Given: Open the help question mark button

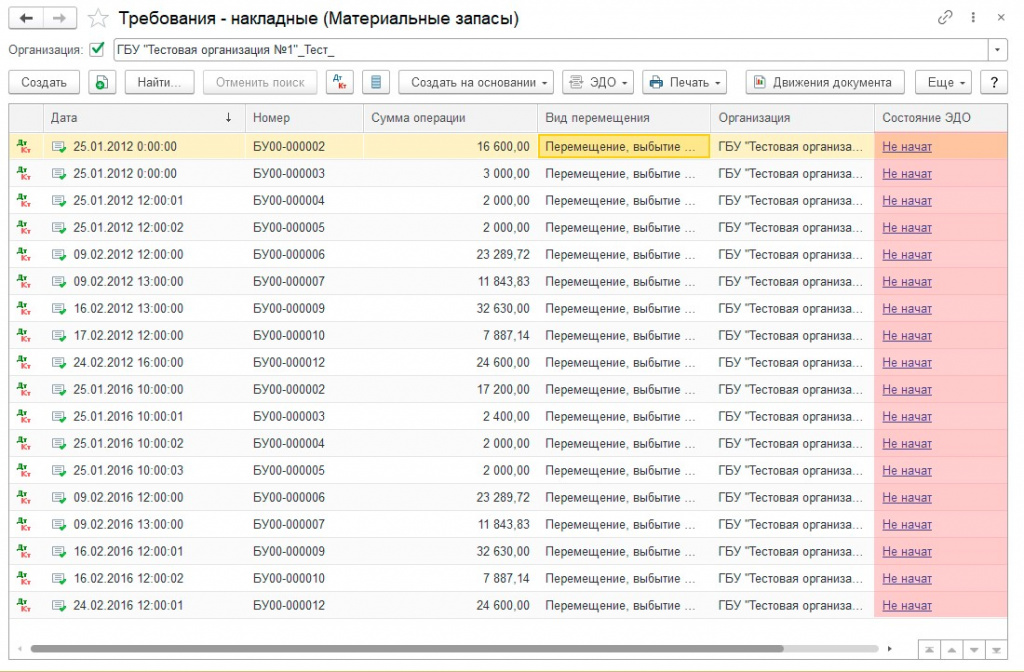Looking at the screenshot, I should point(993,82).
